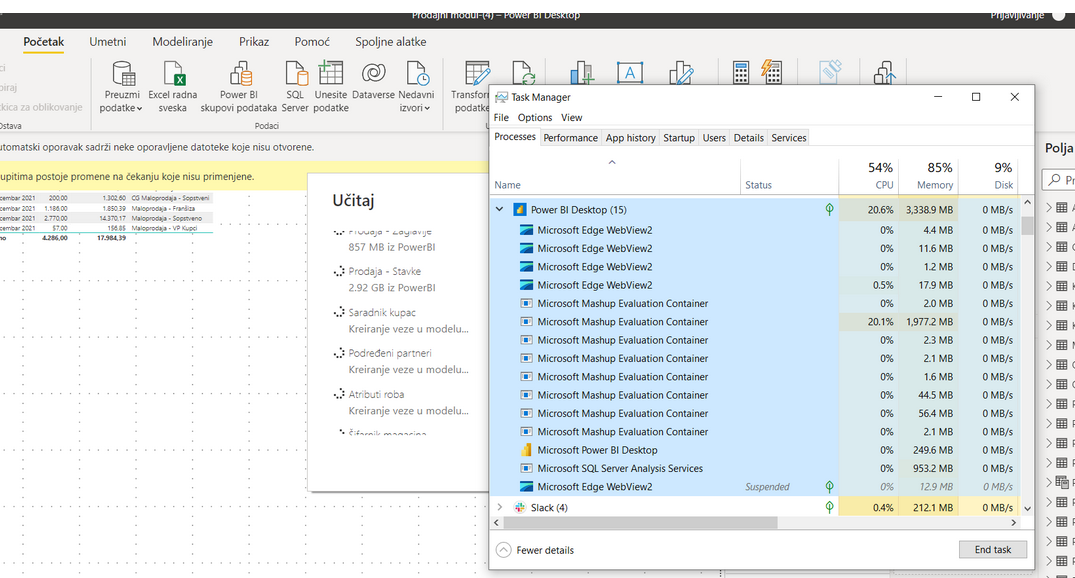Sort by CPU column header
This screenshot has width=1075, height=578.
pyautogui.click(x=869, y=176)
